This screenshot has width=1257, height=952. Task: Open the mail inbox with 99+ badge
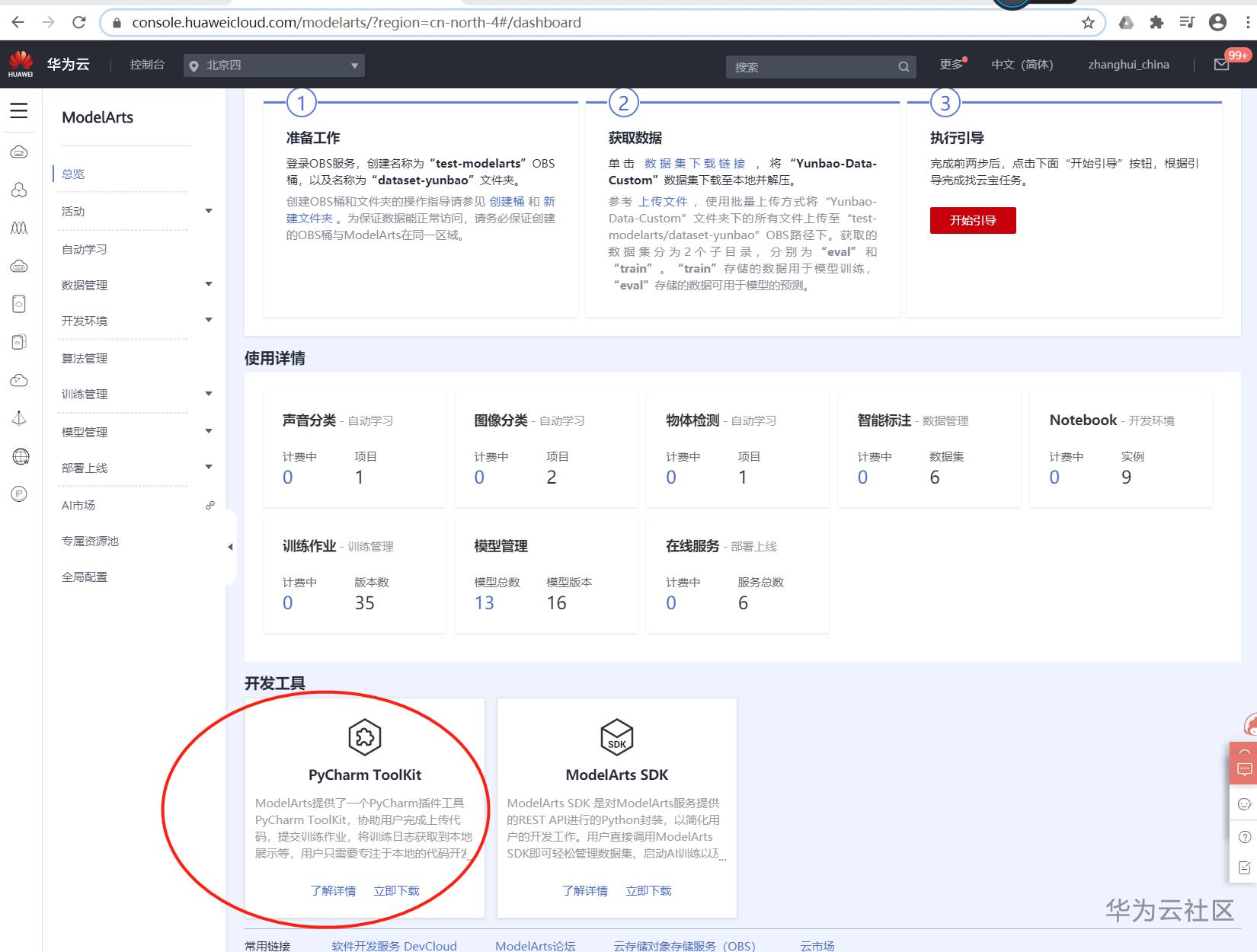click(x=1222, y=65)
